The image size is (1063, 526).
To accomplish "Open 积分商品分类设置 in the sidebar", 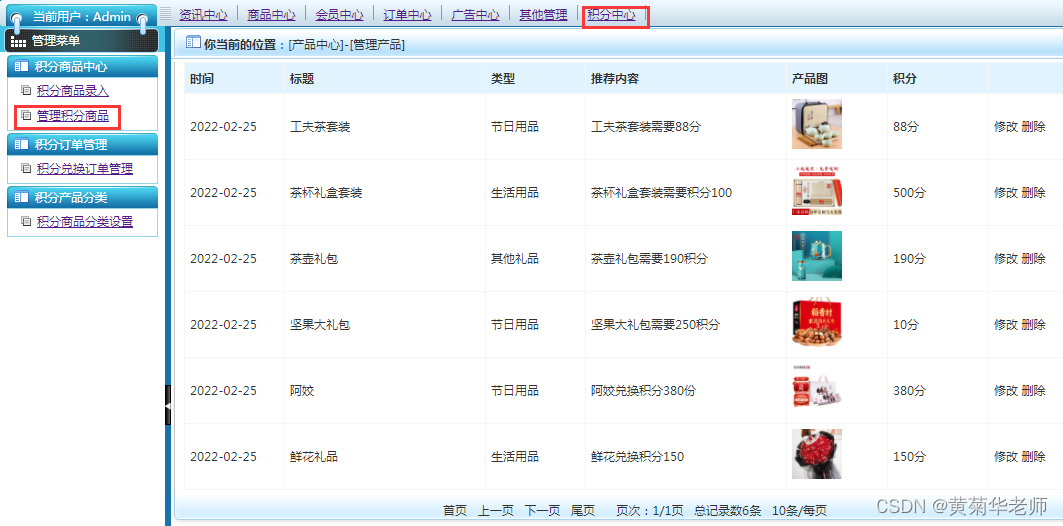I will 85,222.
